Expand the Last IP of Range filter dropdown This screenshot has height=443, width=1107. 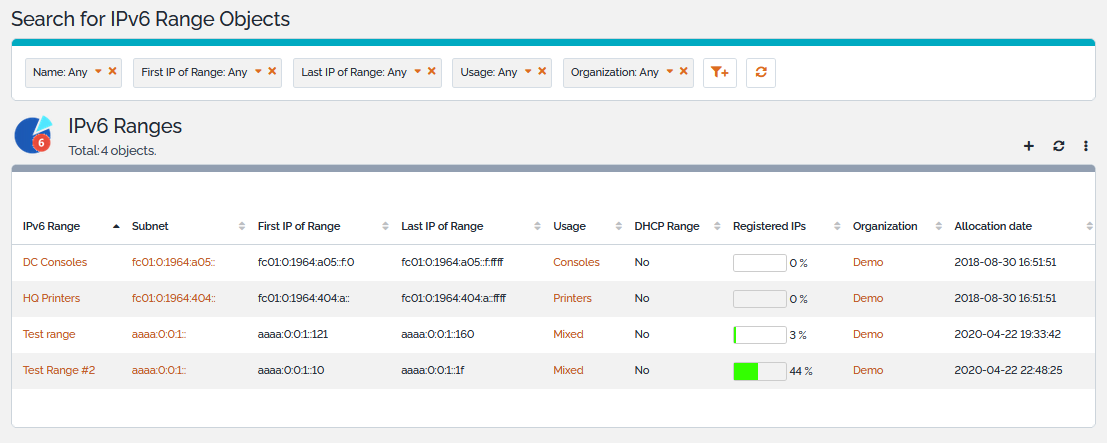pyautogui.click(x=418, y=71)
